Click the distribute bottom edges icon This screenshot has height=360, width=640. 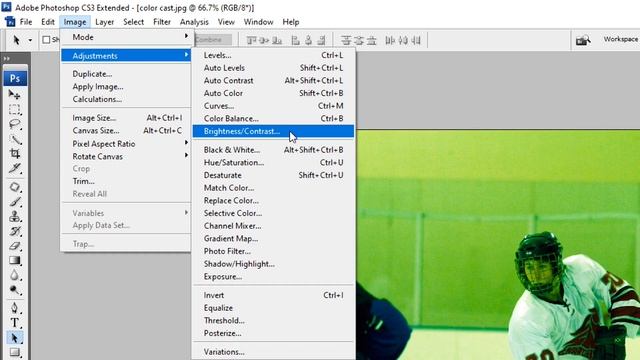point(371,40)
